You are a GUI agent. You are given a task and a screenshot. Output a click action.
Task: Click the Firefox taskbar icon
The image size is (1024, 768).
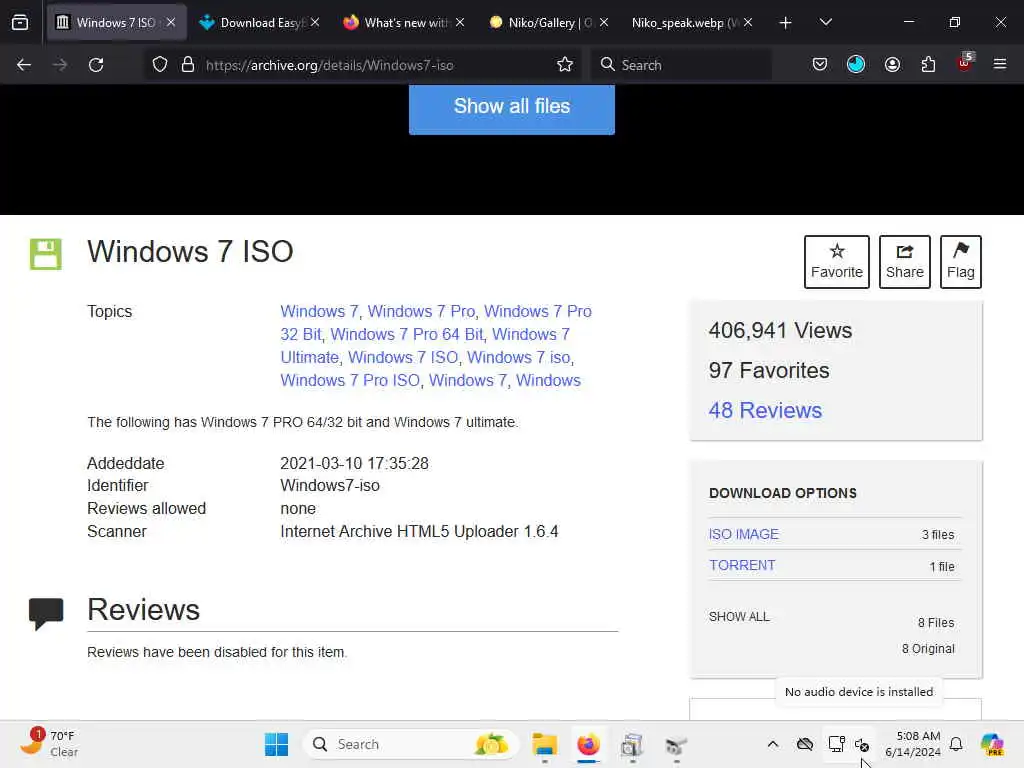tap(588, 744)
